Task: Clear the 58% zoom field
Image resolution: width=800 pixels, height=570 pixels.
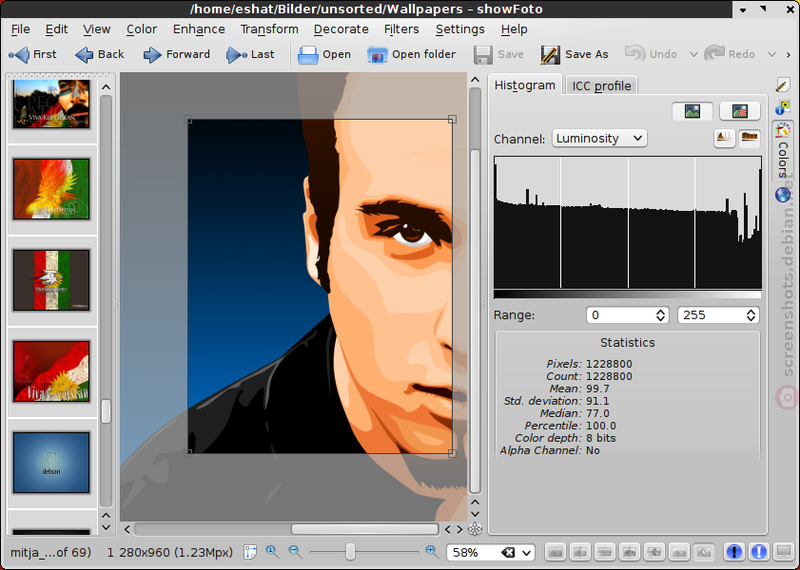Action: (x=508, y=552)
